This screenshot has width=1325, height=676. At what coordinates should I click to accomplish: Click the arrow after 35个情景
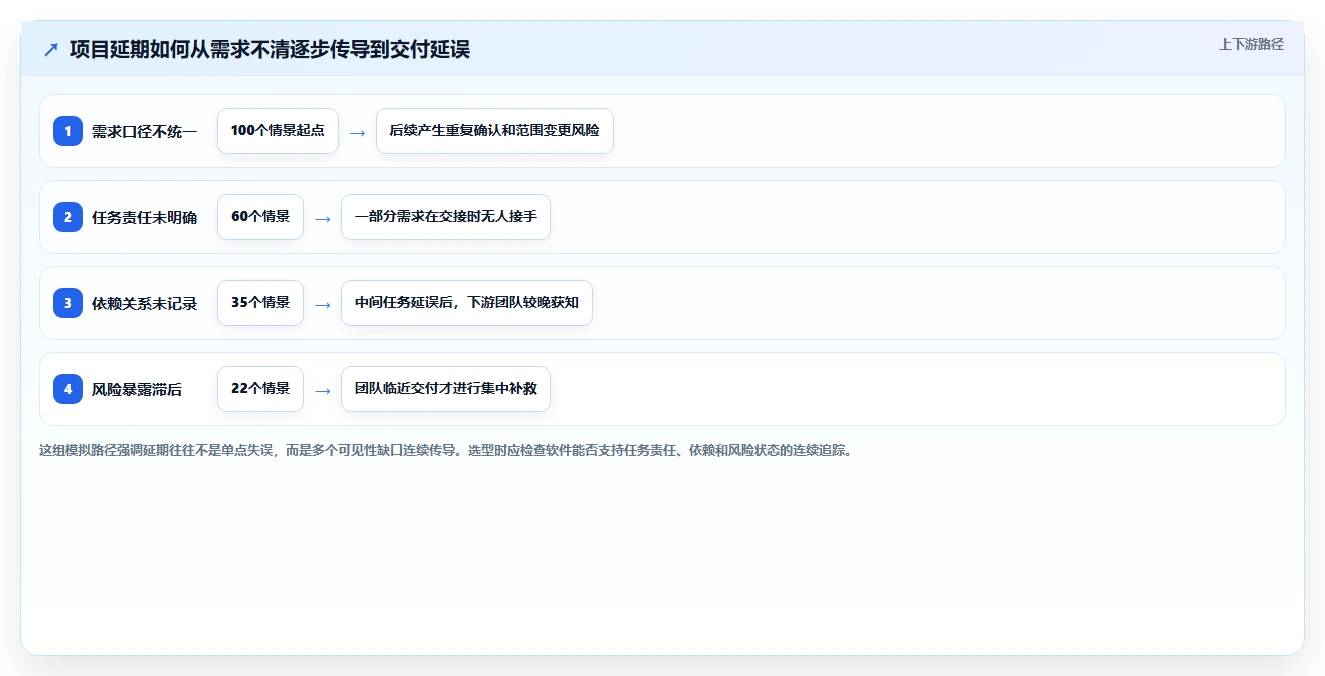tap(322, 304)
